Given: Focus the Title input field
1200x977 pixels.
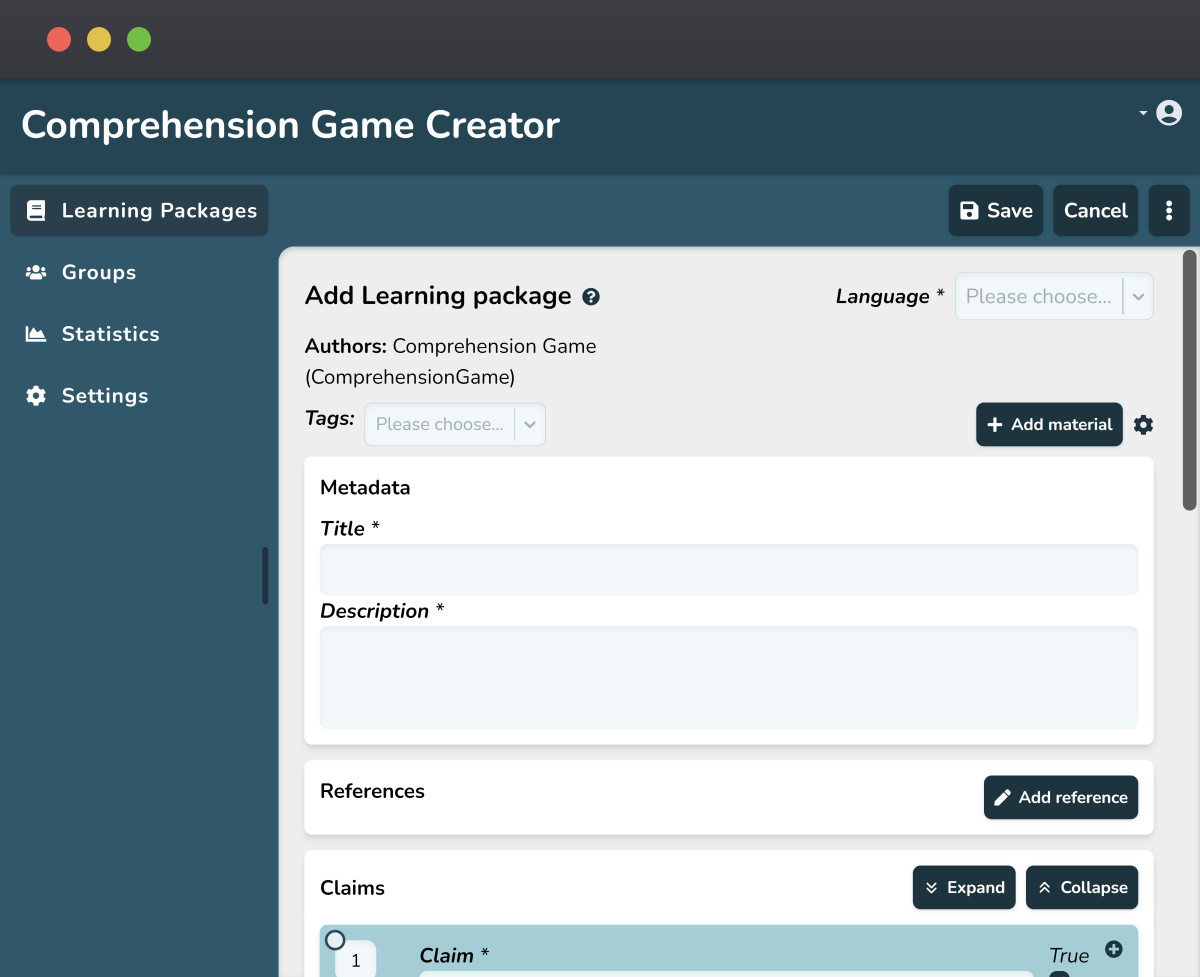Looking at the screenshot, I should (729, 570).
